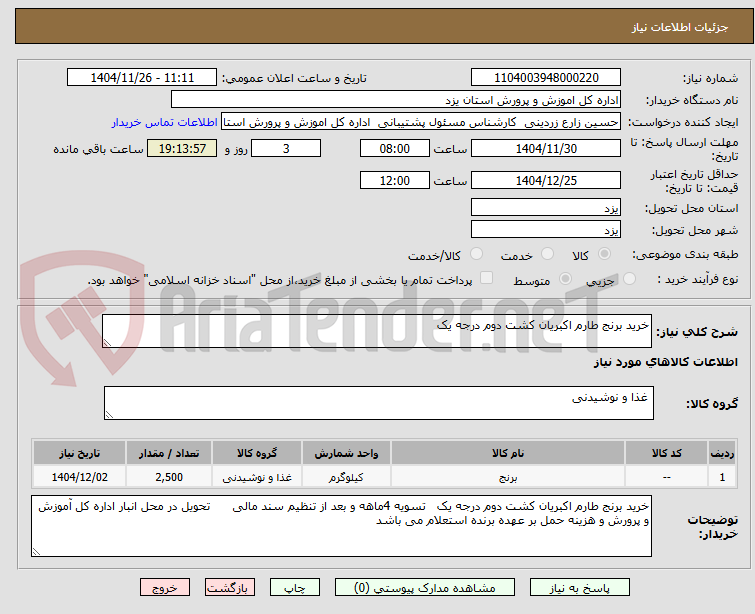Select the کالا radio button

tap(605, 254)
